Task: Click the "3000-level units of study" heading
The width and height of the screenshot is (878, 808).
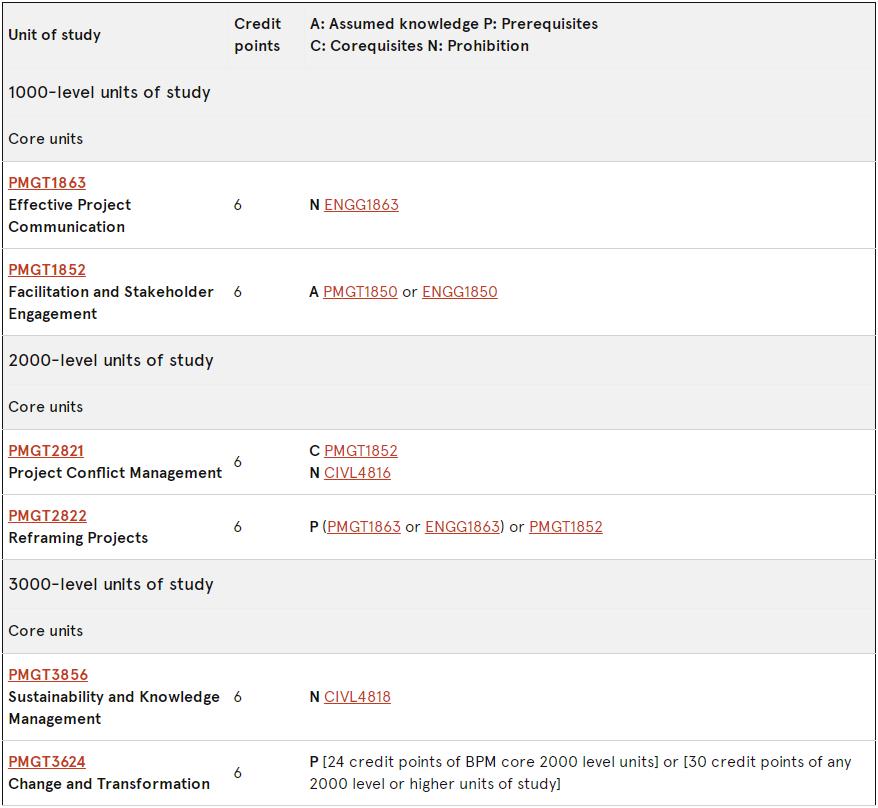Action: 111,585
